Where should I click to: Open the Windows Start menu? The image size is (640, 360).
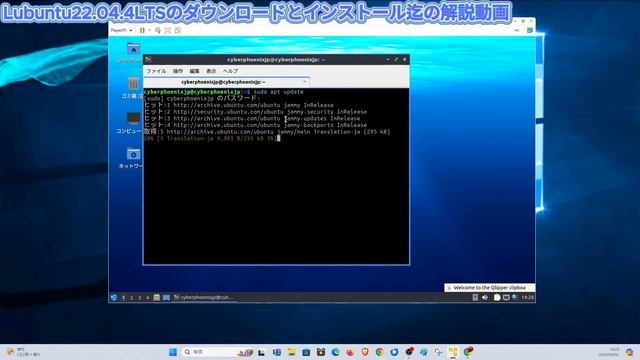(173, 352)
